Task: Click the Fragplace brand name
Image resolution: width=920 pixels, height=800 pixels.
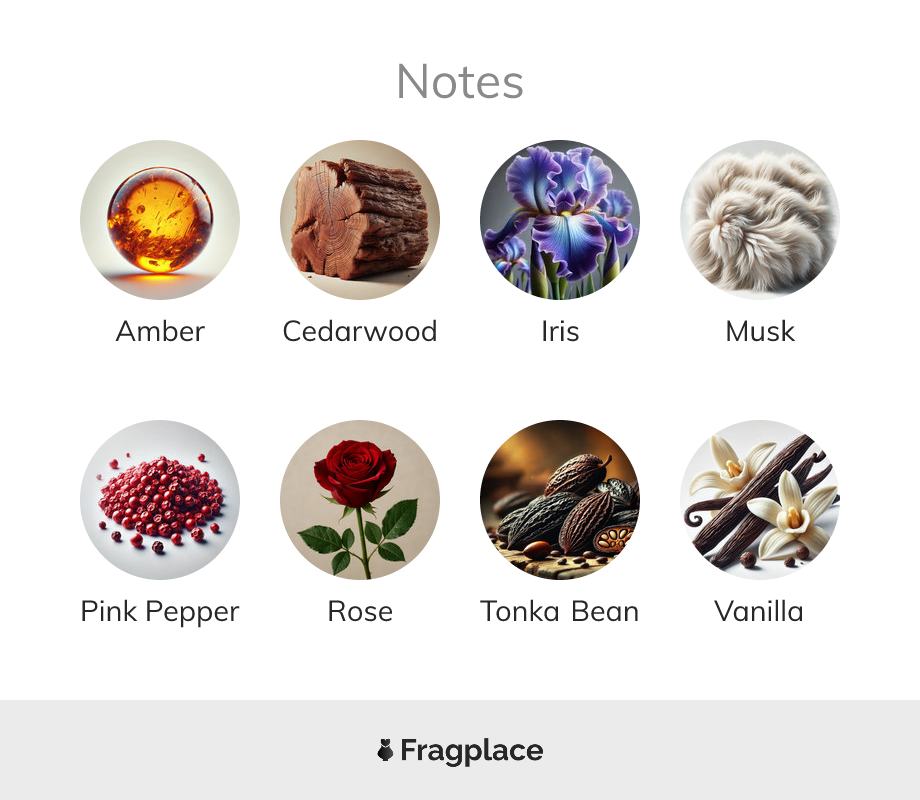Action: coord(472,751)
